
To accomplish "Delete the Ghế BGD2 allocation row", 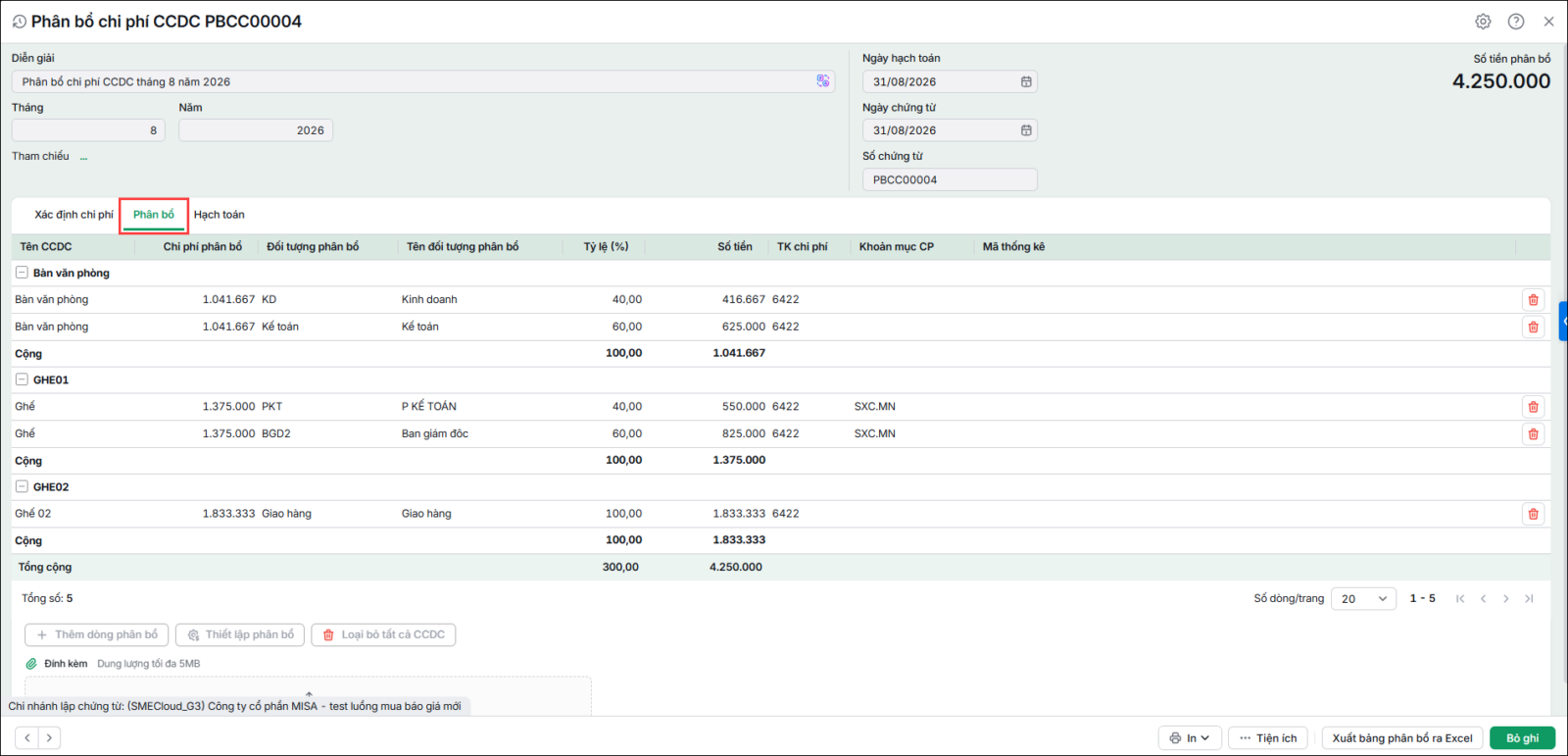I will tap(1534, 433).
